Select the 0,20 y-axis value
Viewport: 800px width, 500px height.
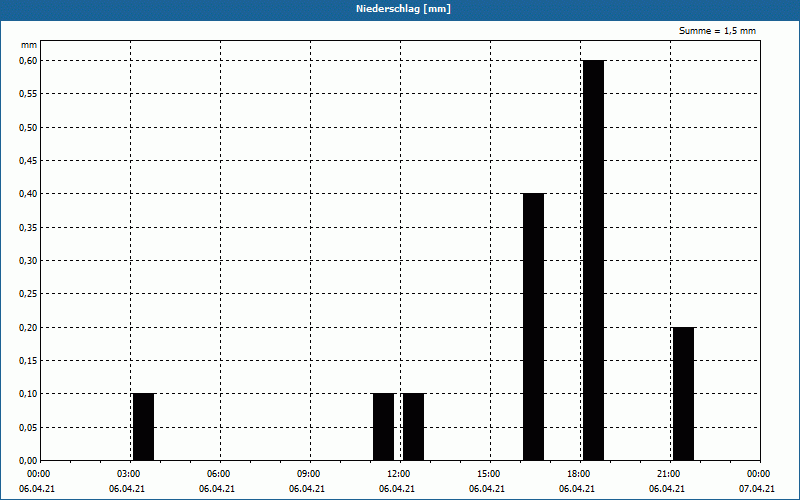(x=28, y=328)
